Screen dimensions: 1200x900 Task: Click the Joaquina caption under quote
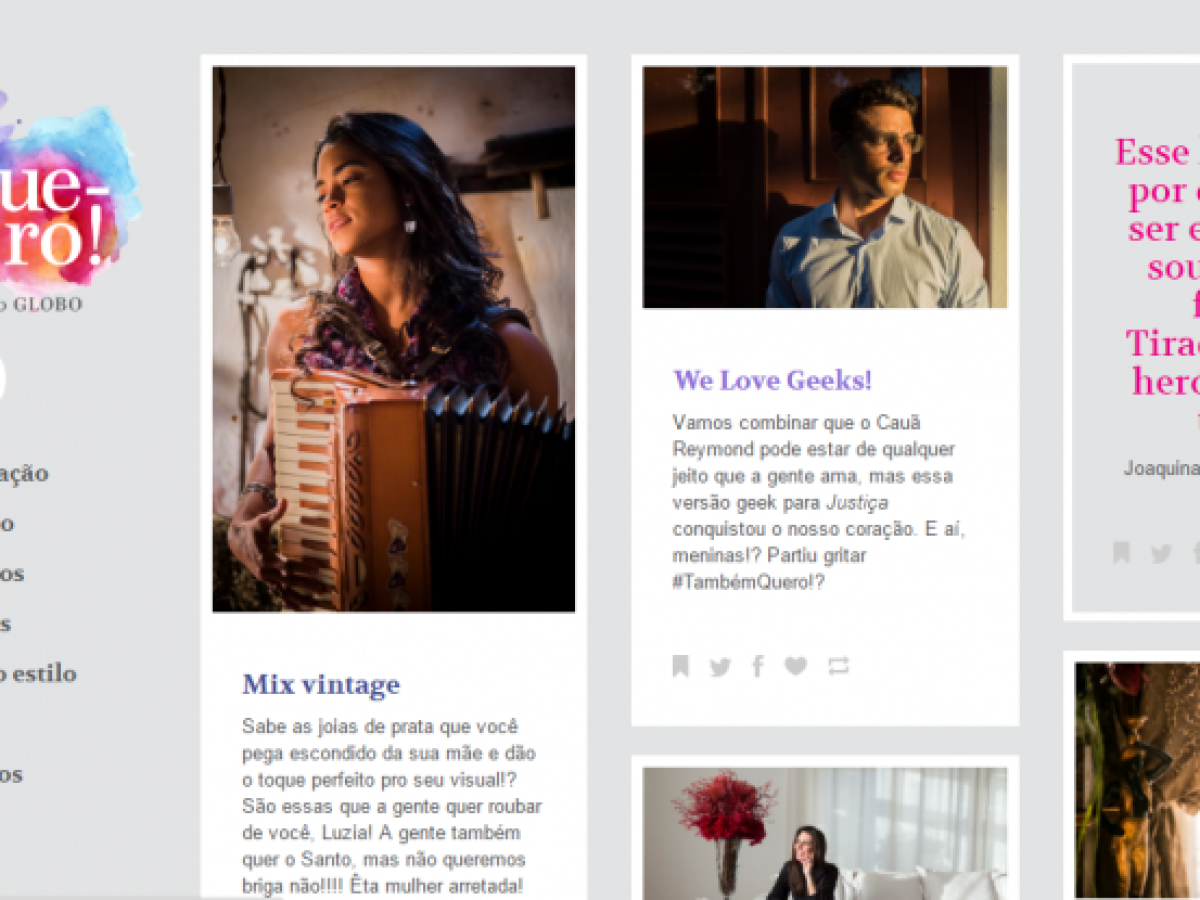point(1161,468)
